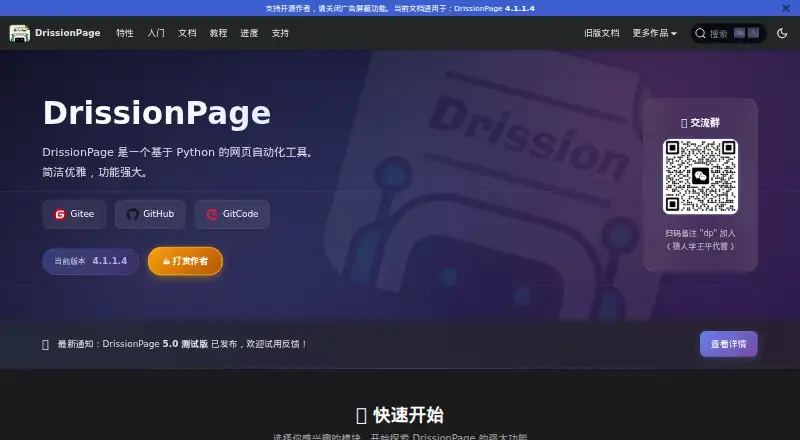Click the 交流群 heading
The height and width of the screenshot is (440, 800).
[x=701, y=123]
